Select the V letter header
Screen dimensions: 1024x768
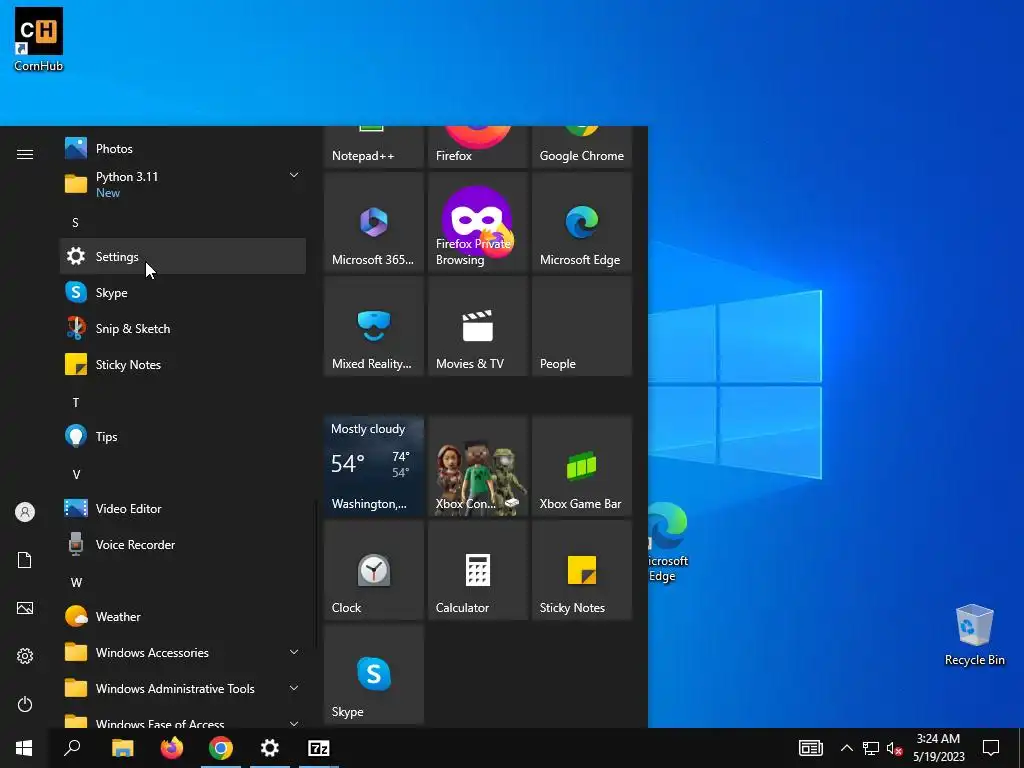click(x=76, y=474)
